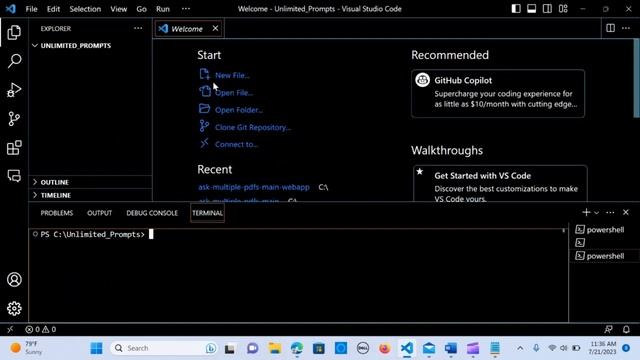Screen dimensions: 640x360
Task: Select the first powershell terminal
Action: (604, 230)
